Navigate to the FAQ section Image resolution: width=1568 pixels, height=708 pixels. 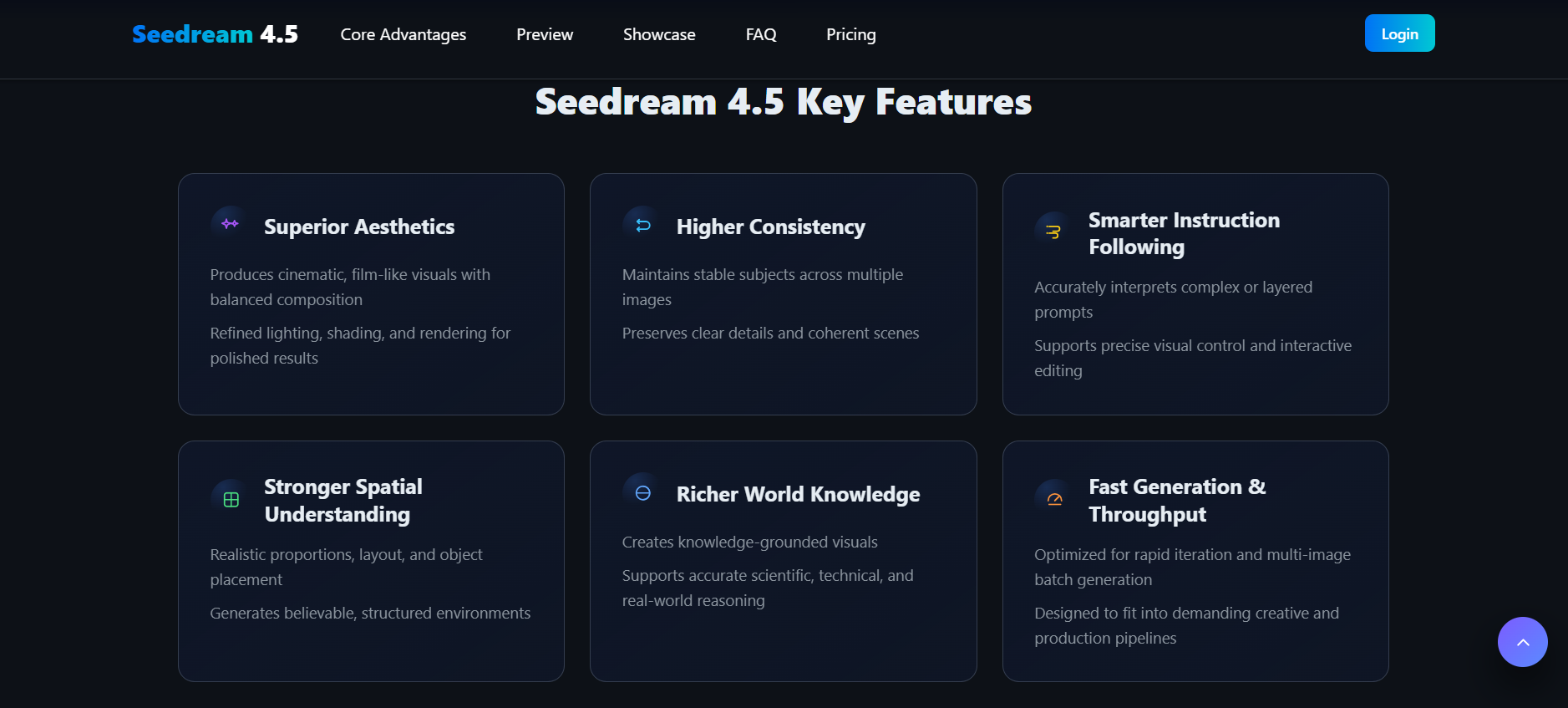[760, 34]
